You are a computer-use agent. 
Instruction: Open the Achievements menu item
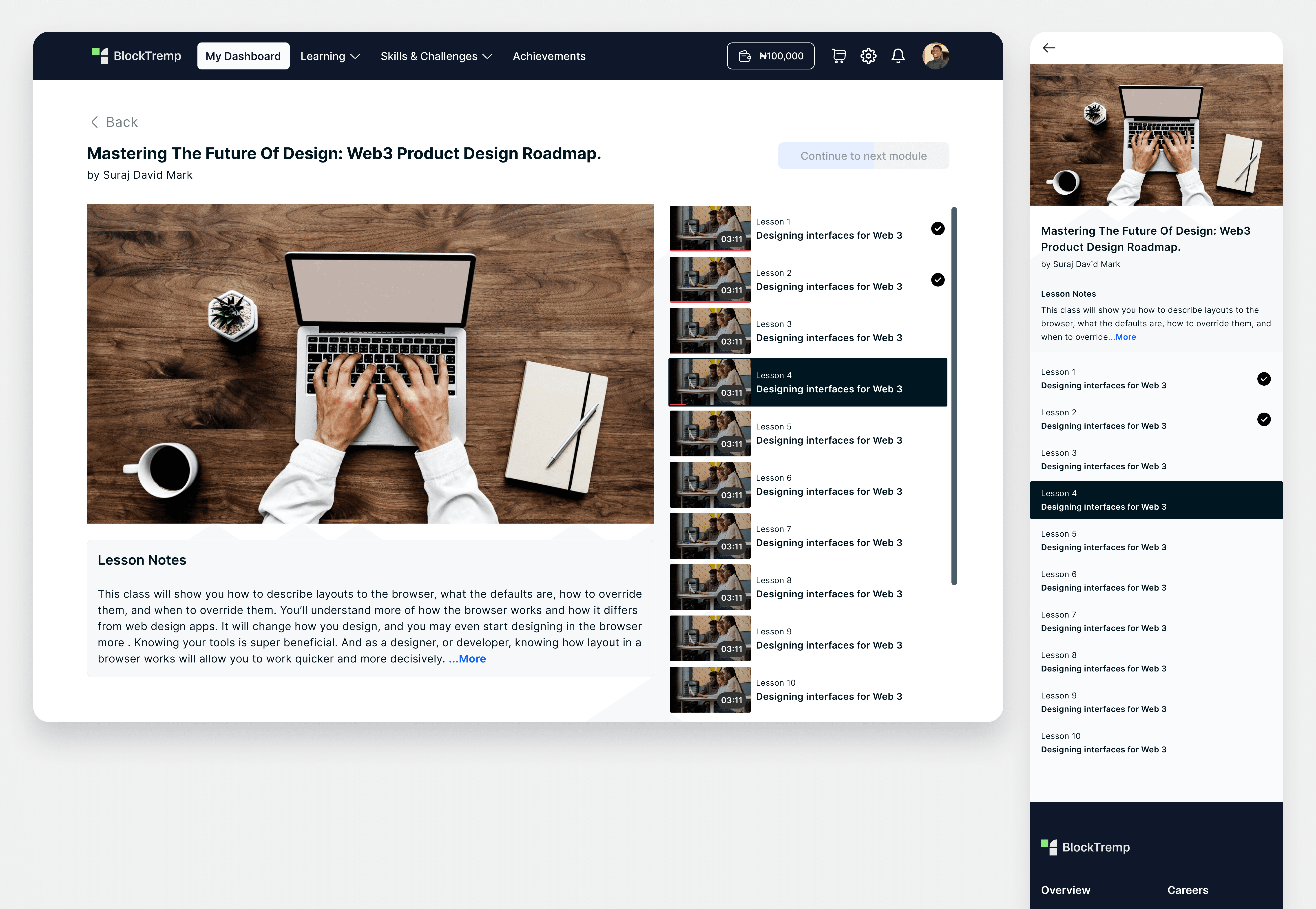(549, 56)
